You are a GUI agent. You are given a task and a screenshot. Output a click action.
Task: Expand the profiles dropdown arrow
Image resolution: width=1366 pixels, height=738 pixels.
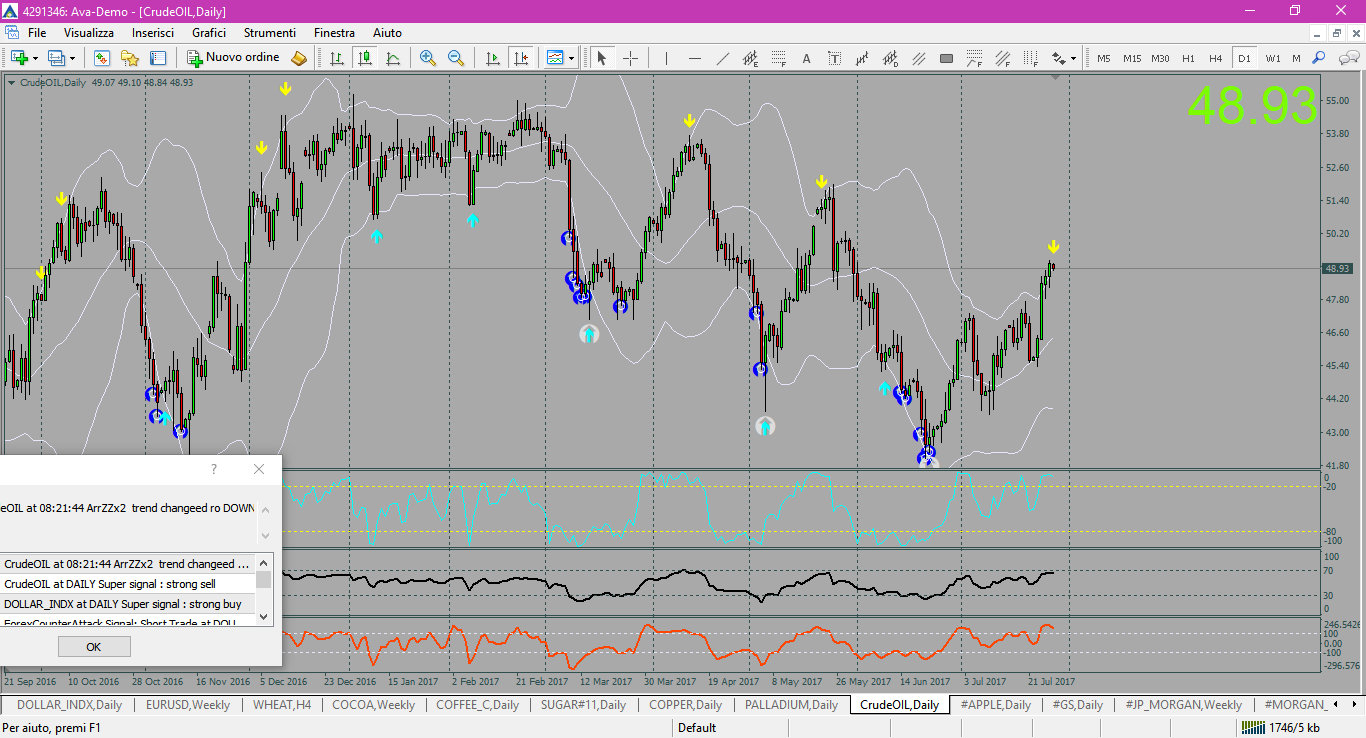(x=72, y=58)
